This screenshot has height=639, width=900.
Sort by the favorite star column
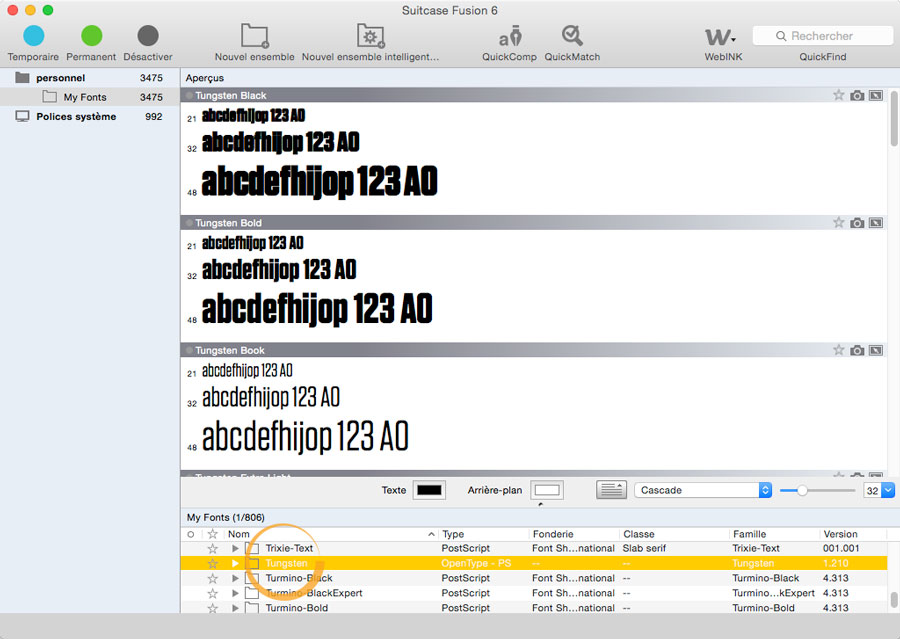point(212,534)
